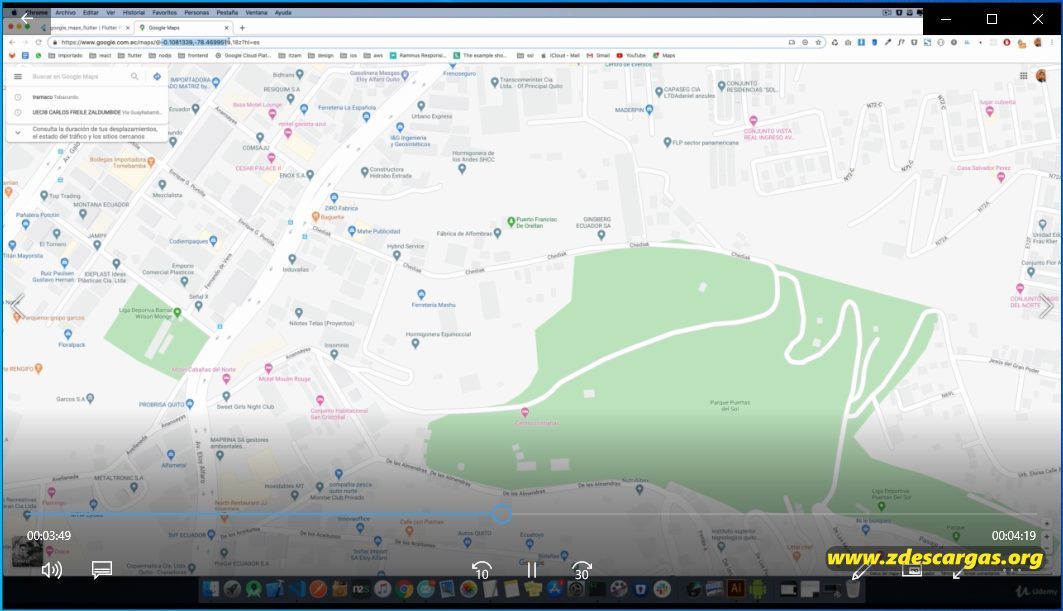Open Finder from the macOS dock
The image size is (1063, 611).
[x=211, y=589]
